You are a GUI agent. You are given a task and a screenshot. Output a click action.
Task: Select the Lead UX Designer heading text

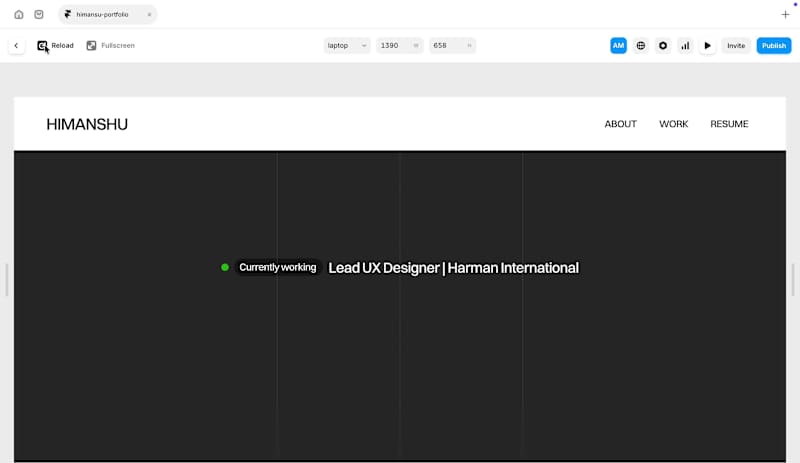tap(453, 268)
